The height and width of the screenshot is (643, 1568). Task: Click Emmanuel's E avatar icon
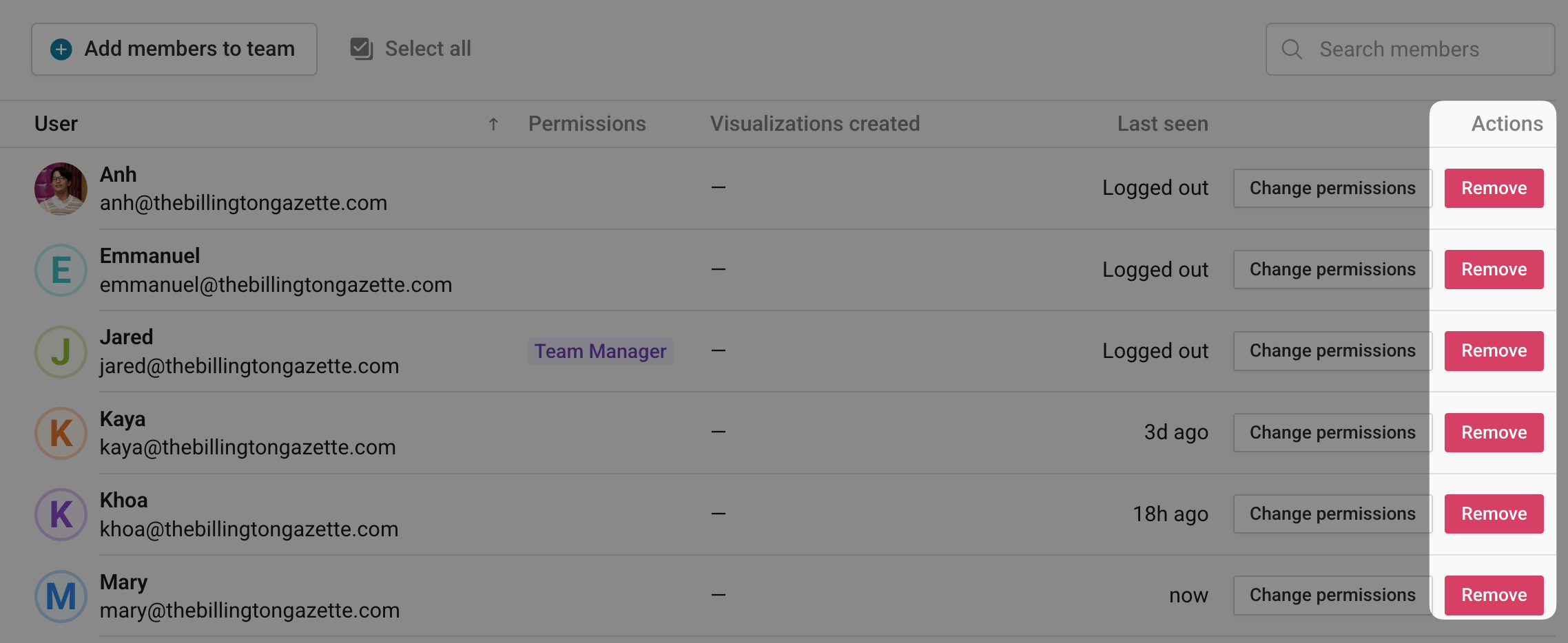[61, 270]
